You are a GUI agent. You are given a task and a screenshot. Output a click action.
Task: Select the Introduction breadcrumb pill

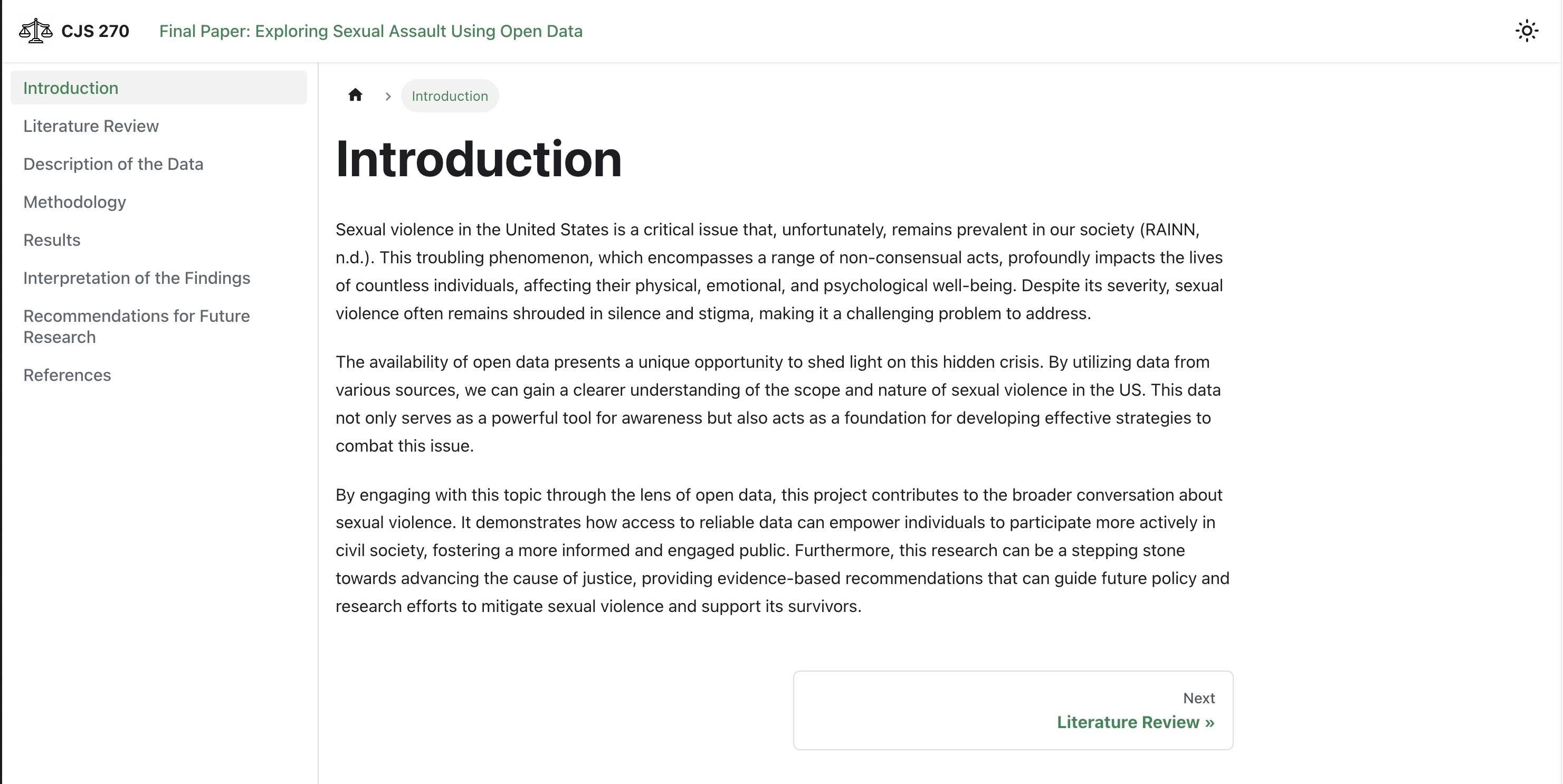pos(450,96)
